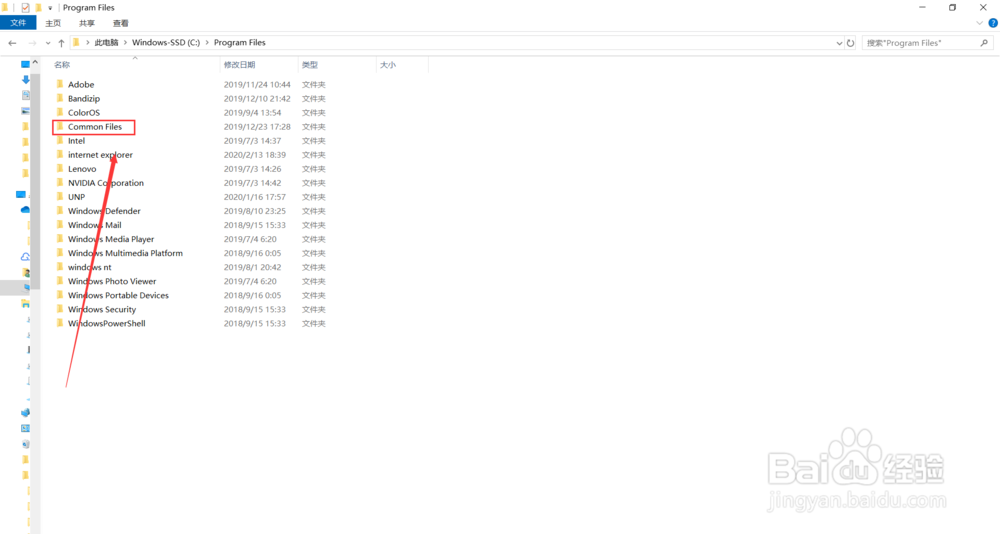Click date 2019/8/1 20:42 in windows nt row
The width and height of the screenshot is (1000, 534).
252,267
